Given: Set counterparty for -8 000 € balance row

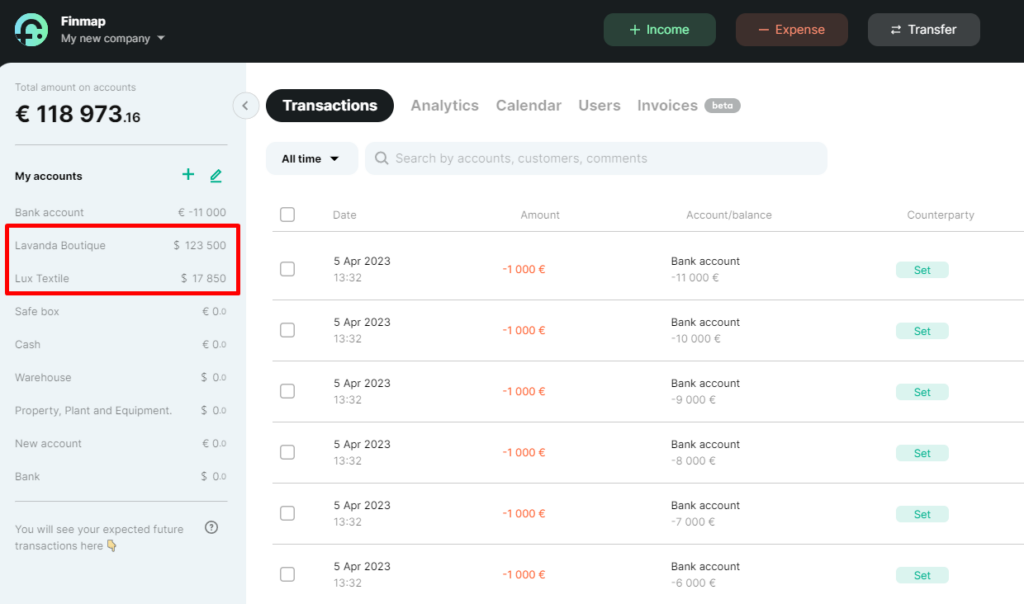Looking at the screenshot, I should [922, 453].
